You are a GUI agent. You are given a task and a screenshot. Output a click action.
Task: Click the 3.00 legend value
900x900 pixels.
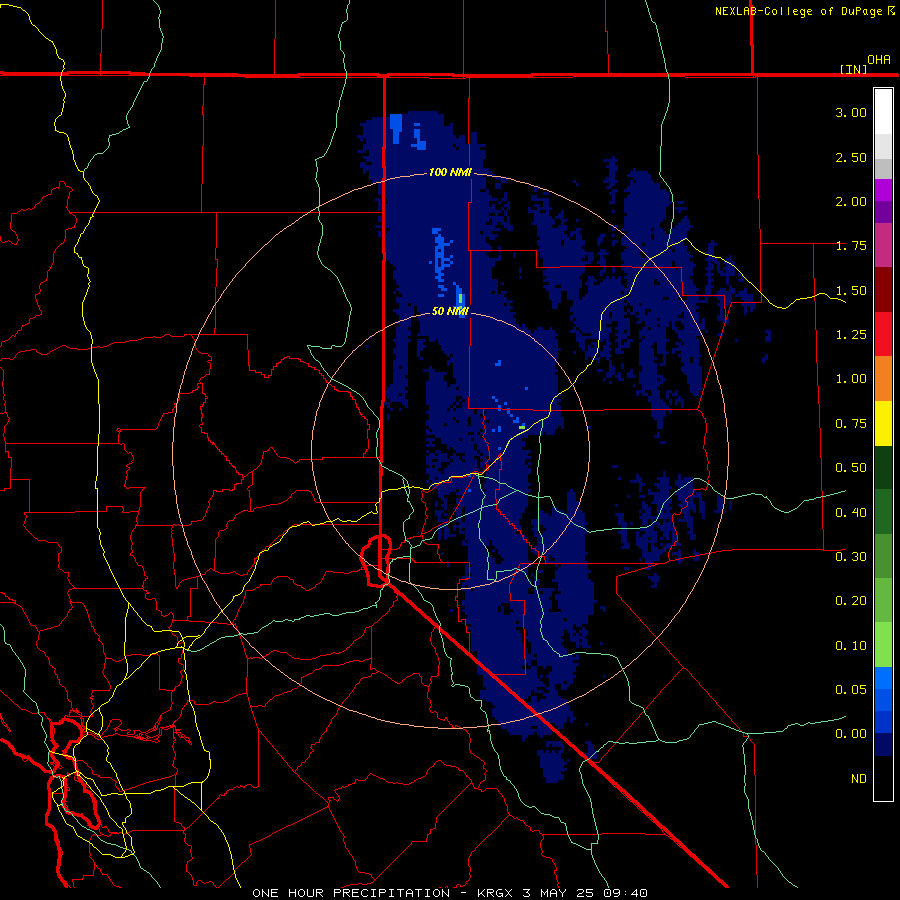point(851,112)
